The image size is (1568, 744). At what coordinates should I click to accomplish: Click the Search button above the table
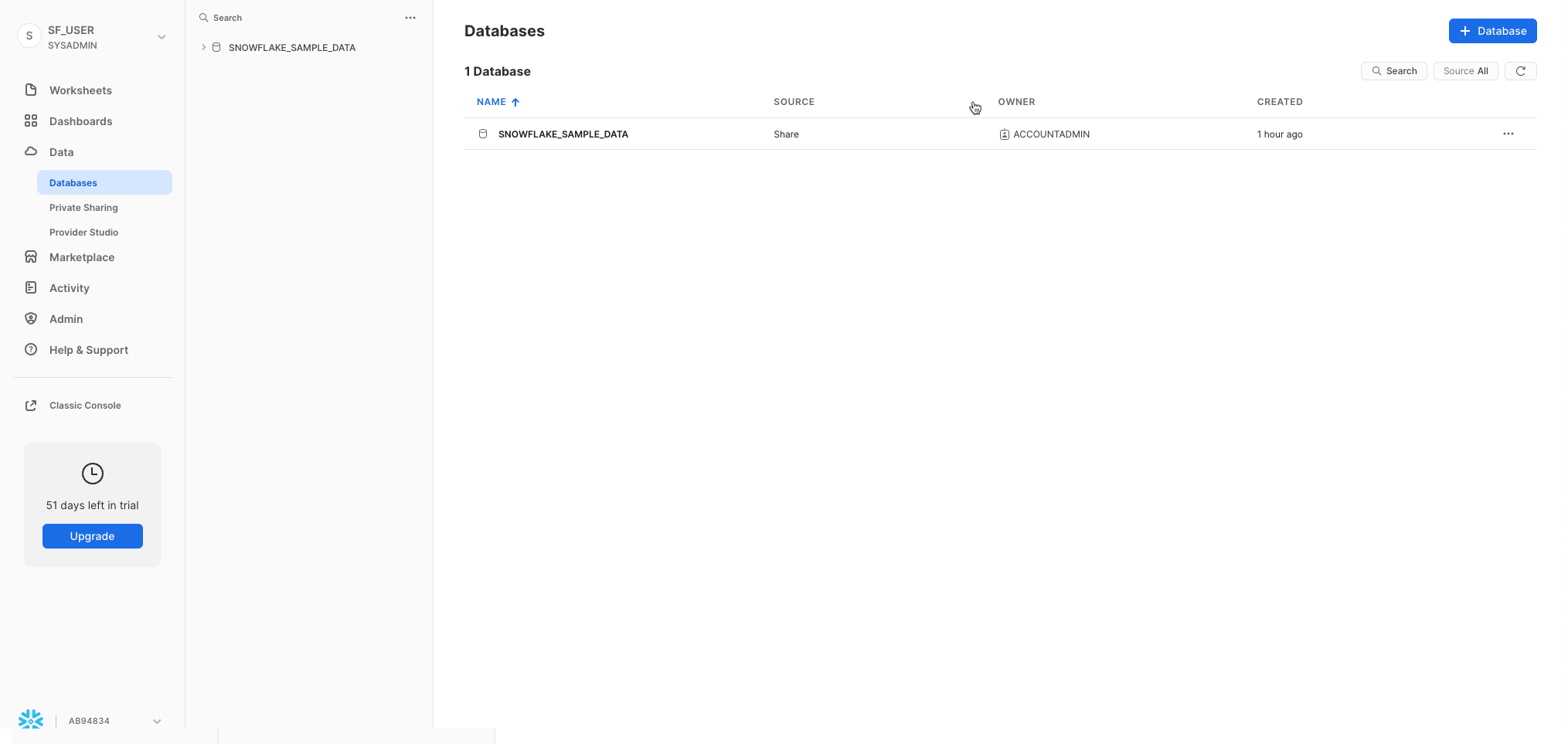click(x=1393, y=70)
